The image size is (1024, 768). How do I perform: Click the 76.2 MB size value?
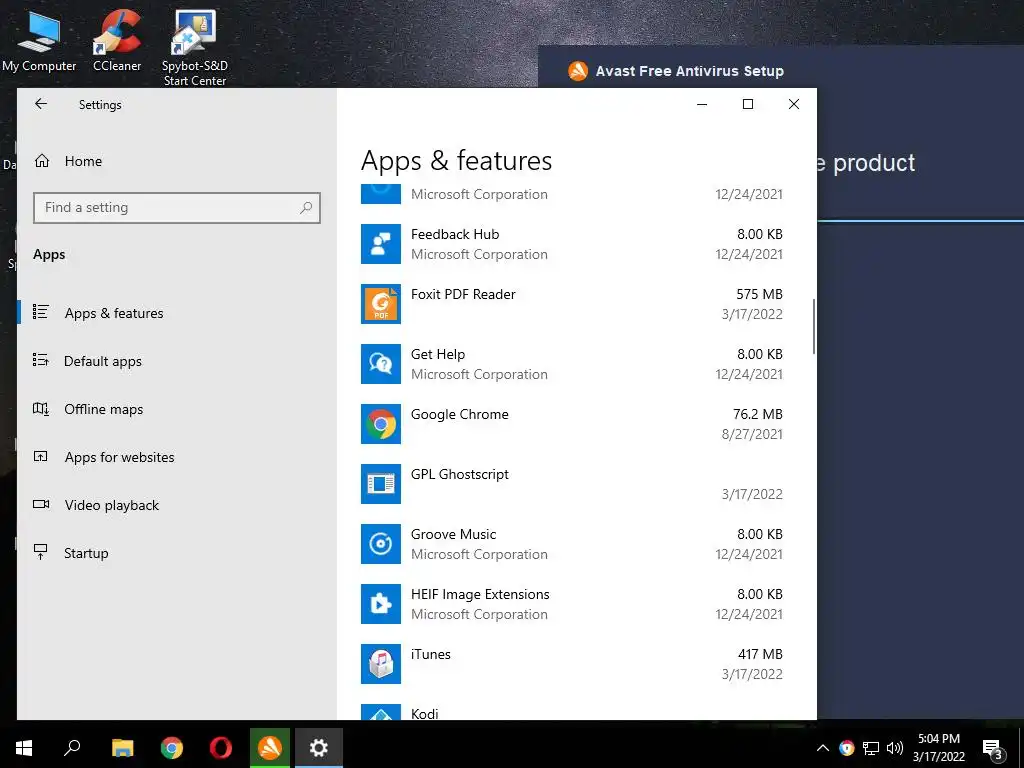758,415
